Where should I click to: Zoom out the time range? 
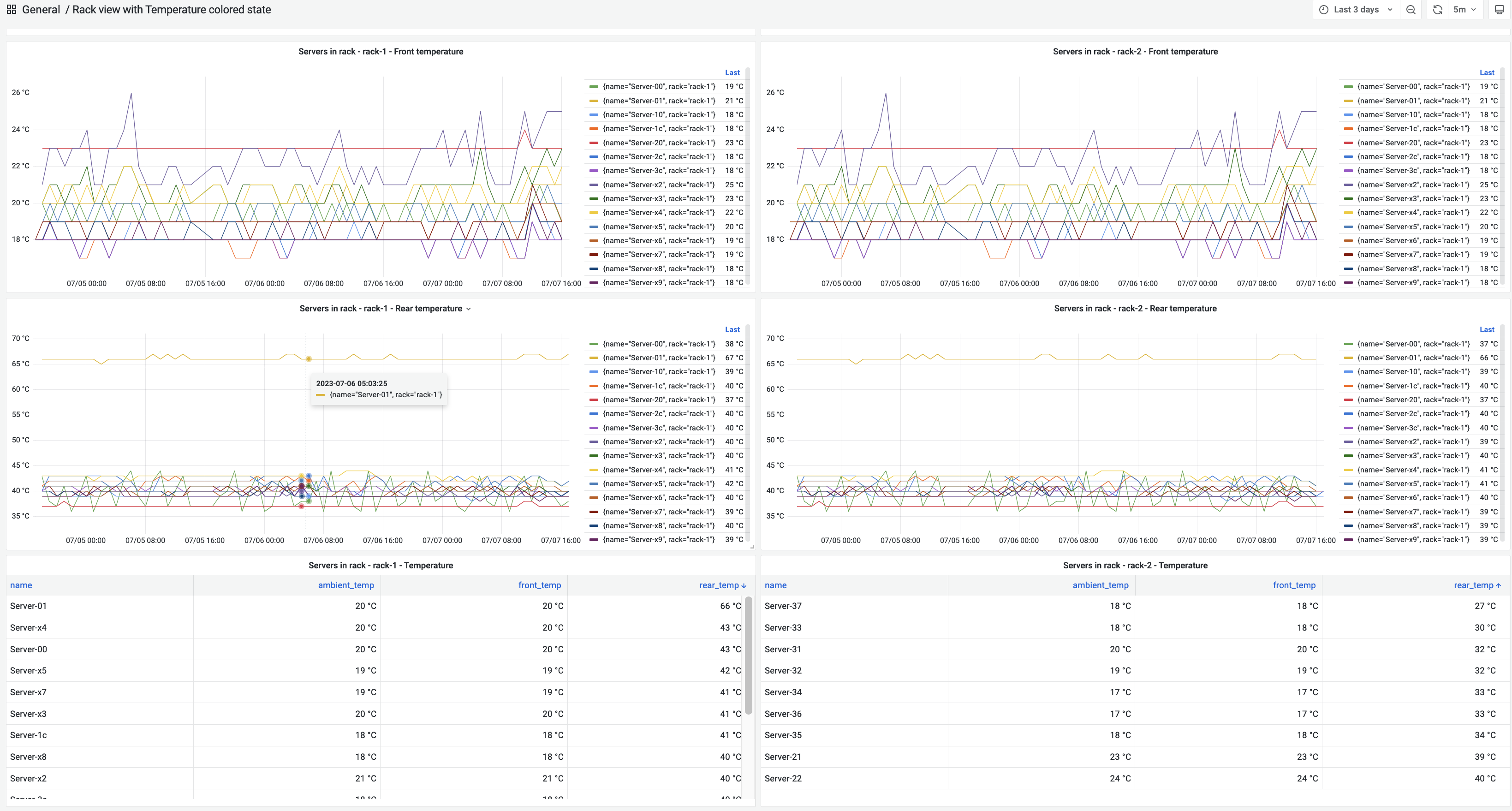click(1411, 9)
